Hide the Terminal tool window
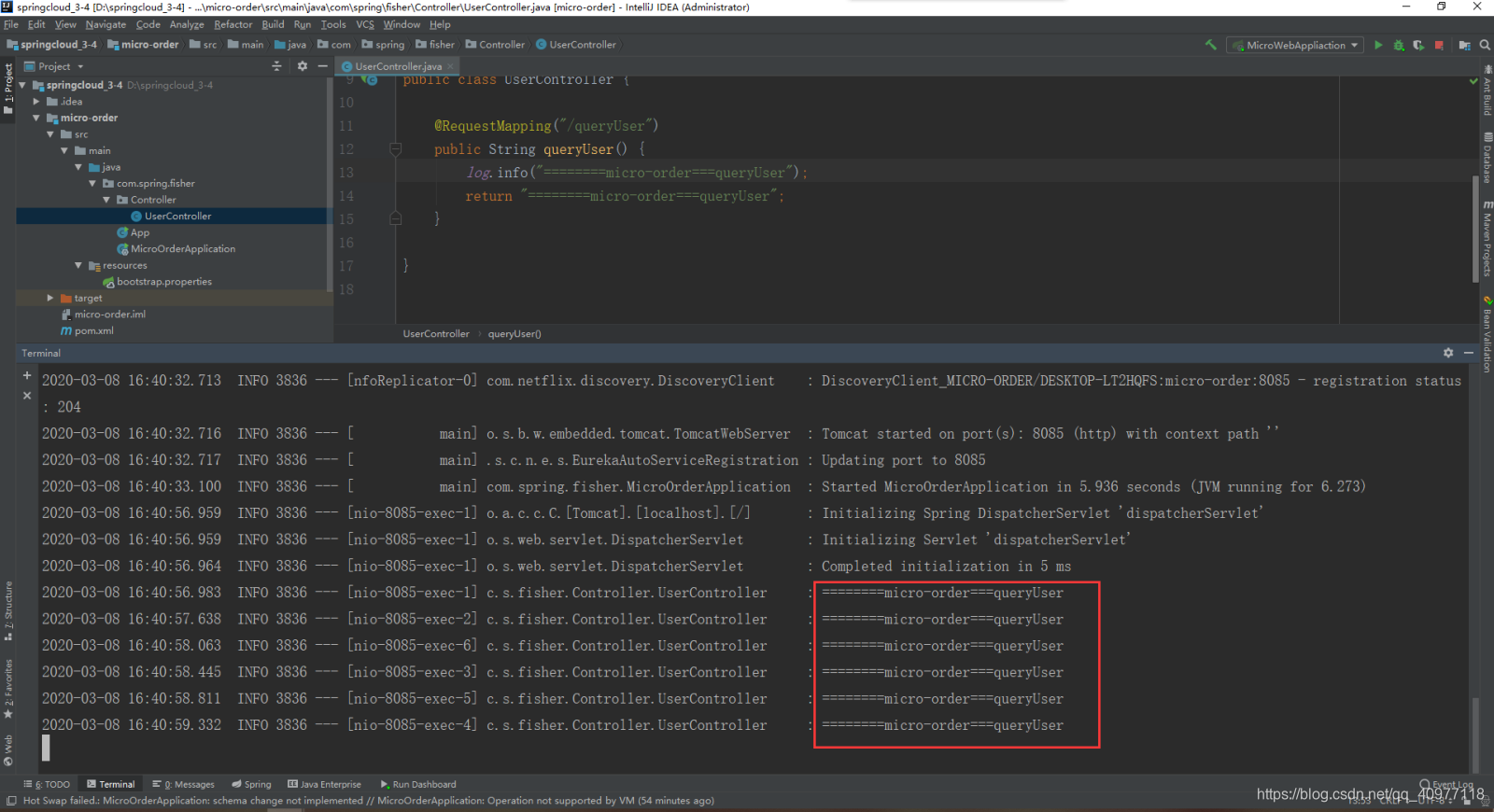1494x812 pixels. coord(1469,353)
